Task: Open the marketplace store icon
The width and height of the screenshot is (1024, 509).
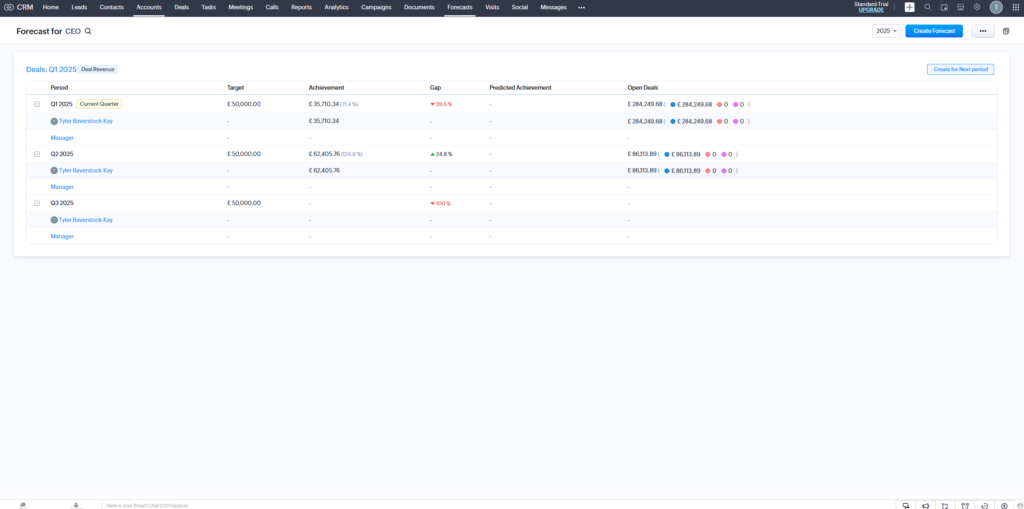Action: pyautogui.click(x=961, y=7)
